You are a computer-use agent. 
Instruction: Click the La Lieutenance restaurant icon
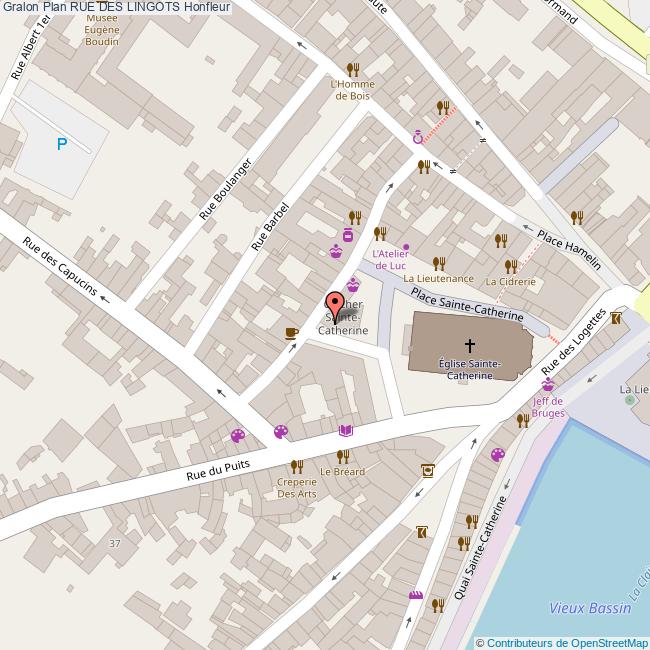pos(438,264)
